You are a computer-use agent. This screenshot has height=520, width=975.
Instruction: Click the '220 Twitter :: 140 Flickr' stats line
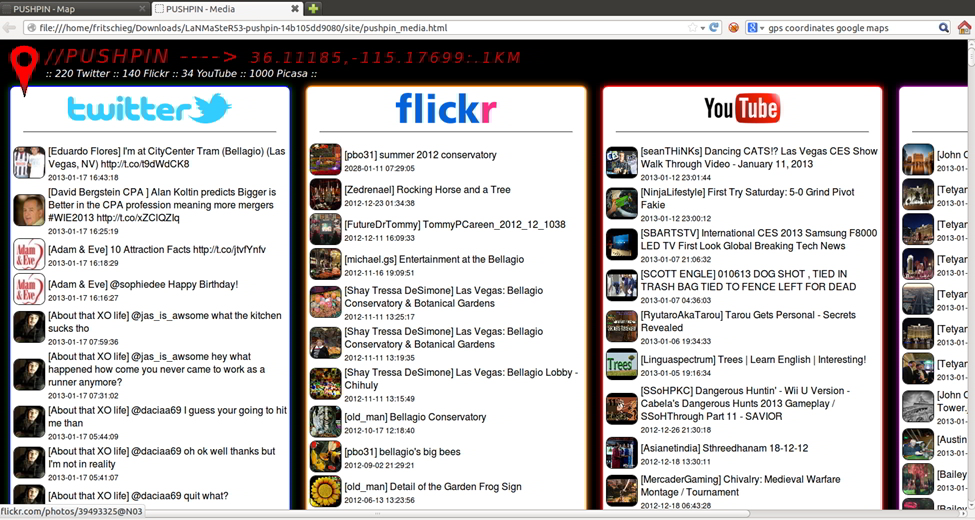[181, 73]
